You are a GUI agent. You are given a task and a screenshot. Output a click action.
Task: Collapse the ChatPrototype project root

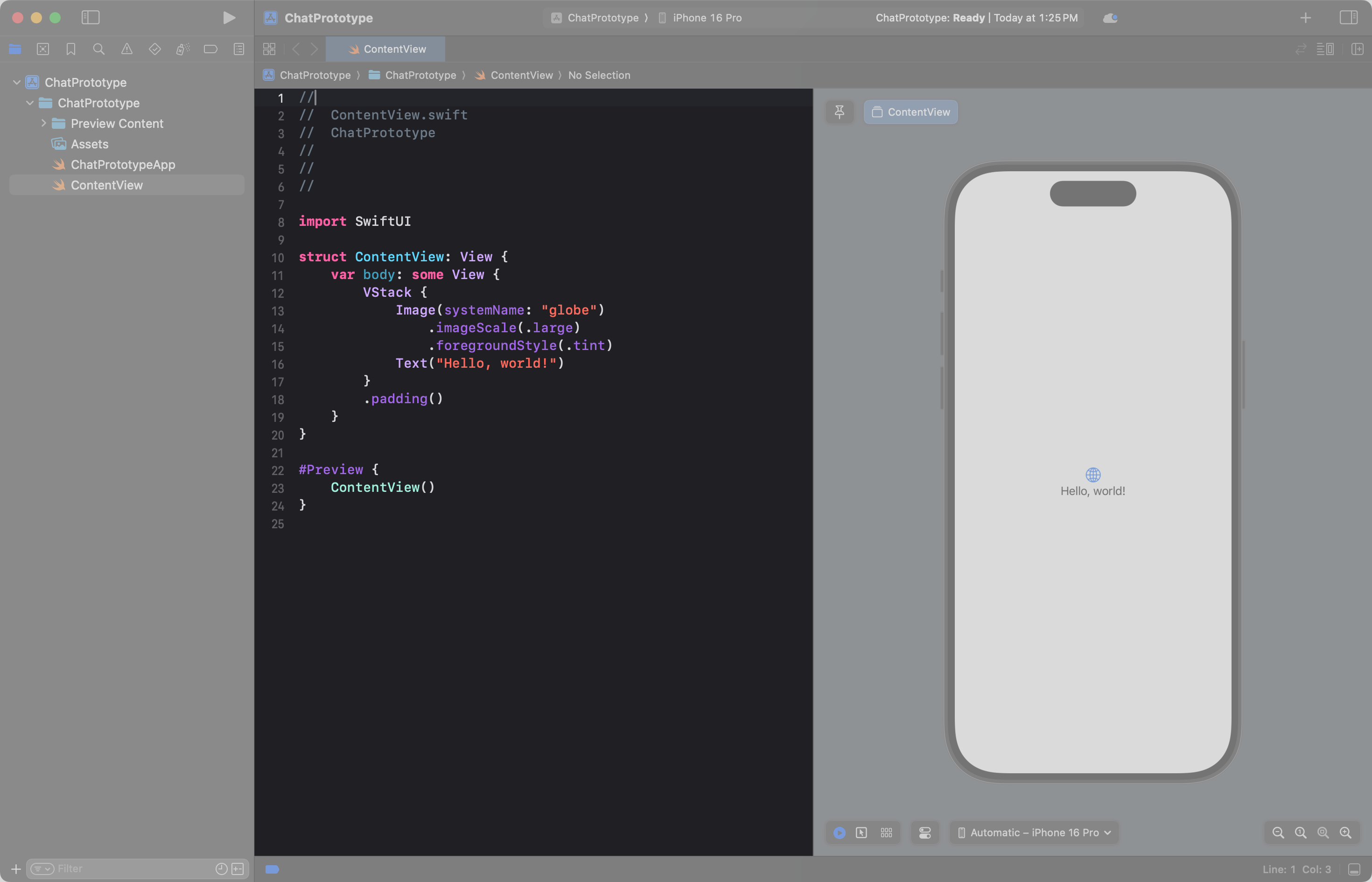17,83
